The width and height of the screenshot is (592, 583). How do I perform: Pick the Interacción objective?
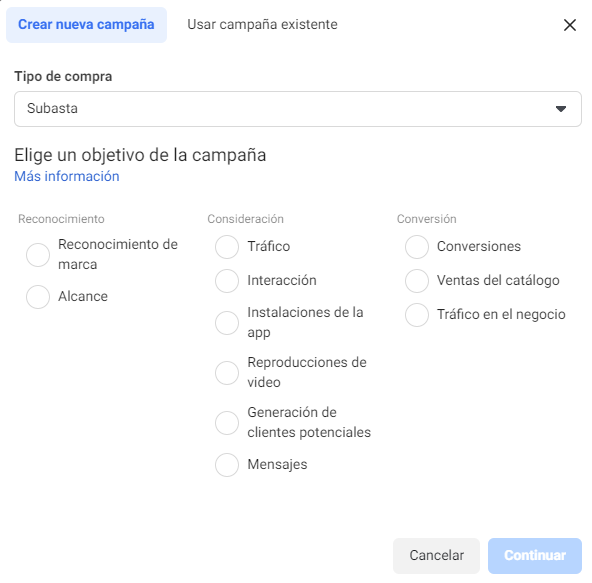(x=227, y=281)
